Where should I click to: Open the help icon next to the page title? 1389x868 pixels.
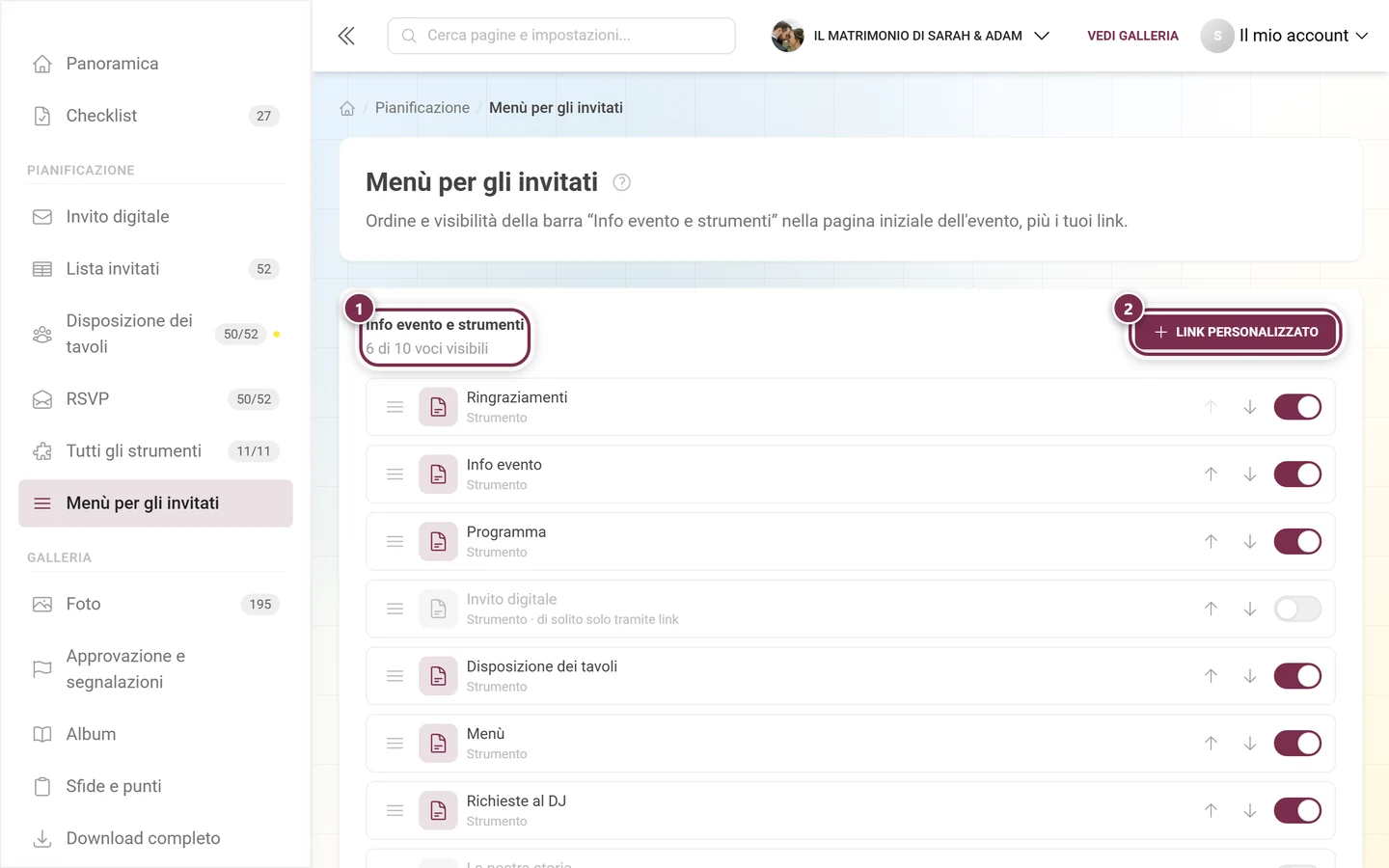click(x=622, y=182)
